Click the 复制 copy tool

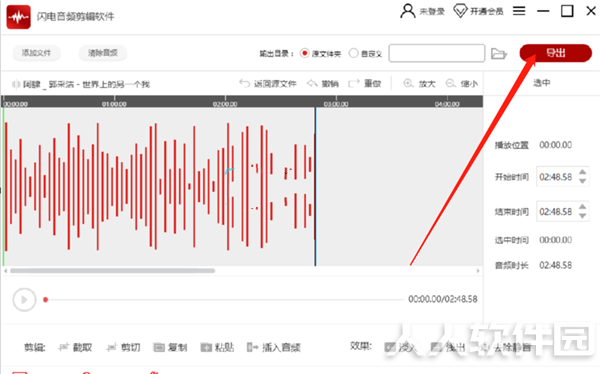pyautogui.click(x=170, y=347)
